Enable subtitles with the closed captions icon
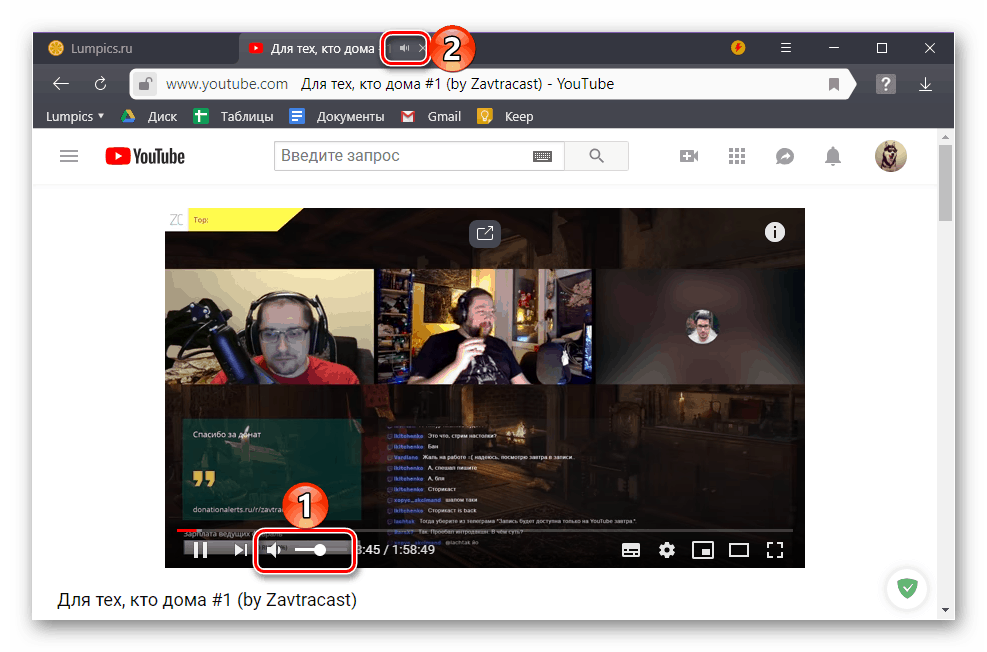This screenshot has width=987, height=652. (x=631, y=549)
